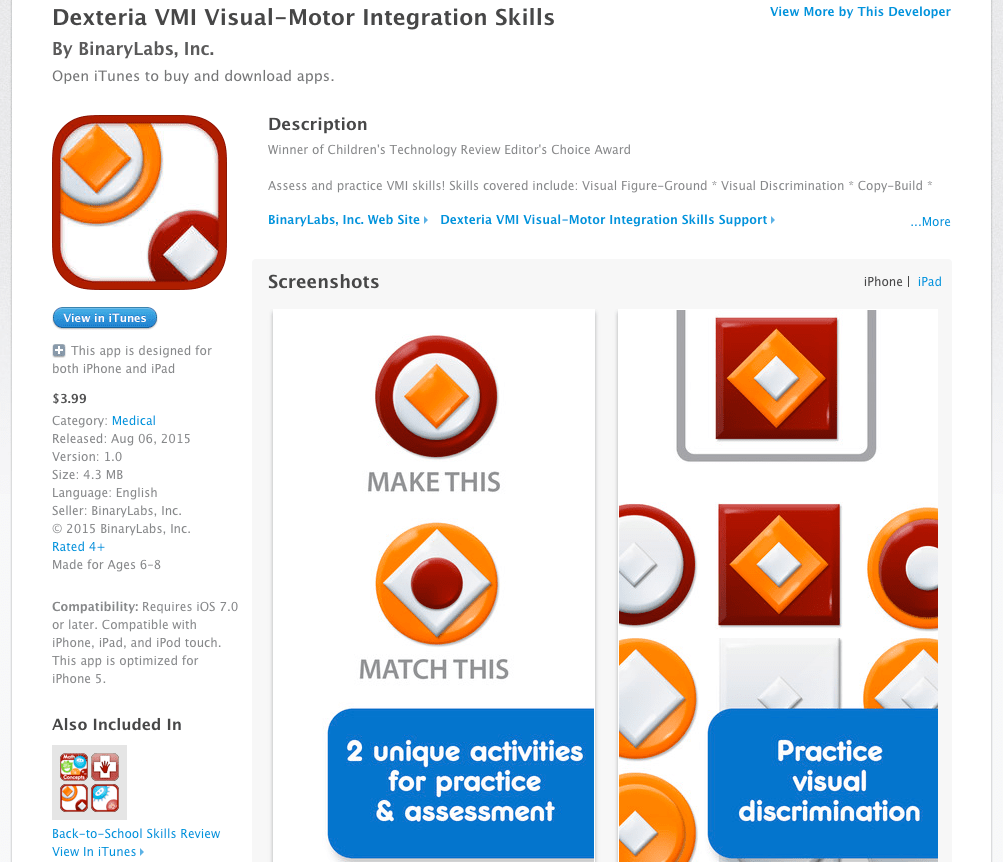The image size is (1003, 862).
Task: Click the Dexteria VMI app icon
Action: tap(140, 202)
